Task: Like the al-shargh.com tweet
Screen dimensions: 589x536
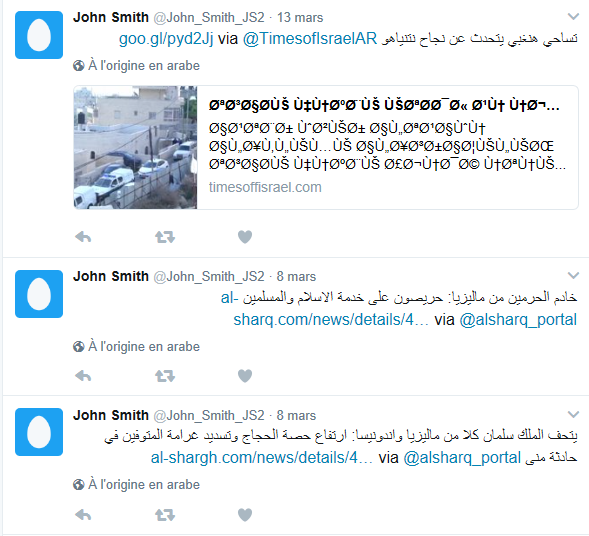Action: pos(245,514)
